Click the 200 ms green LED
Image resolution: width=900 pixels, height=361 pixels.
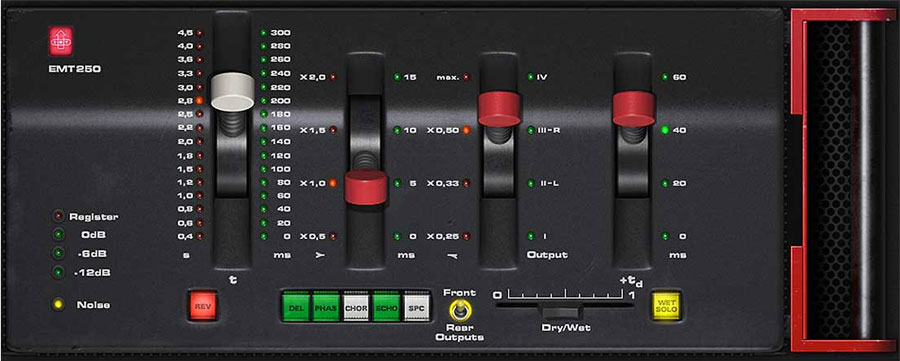click(x=263, y=100)
